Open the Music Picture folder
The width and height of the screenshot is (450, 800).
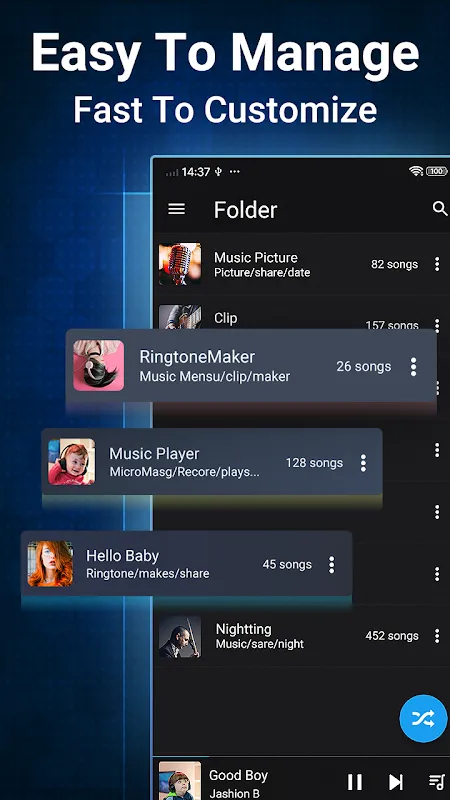coord(302,264)
